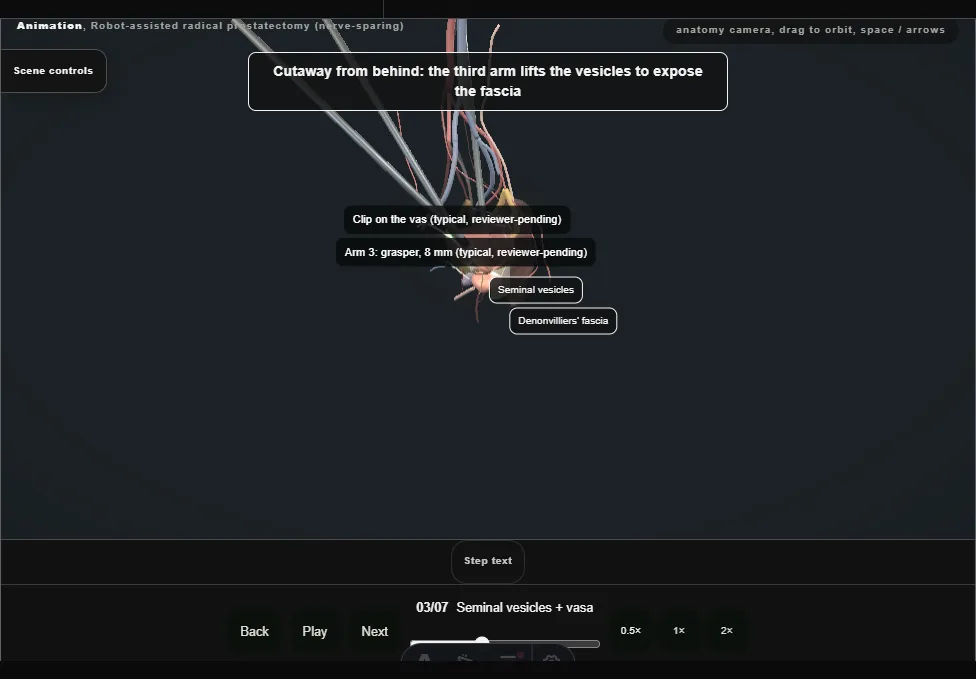Set playback speed to 0.5×
976x679 pixels.
[631, 630]
